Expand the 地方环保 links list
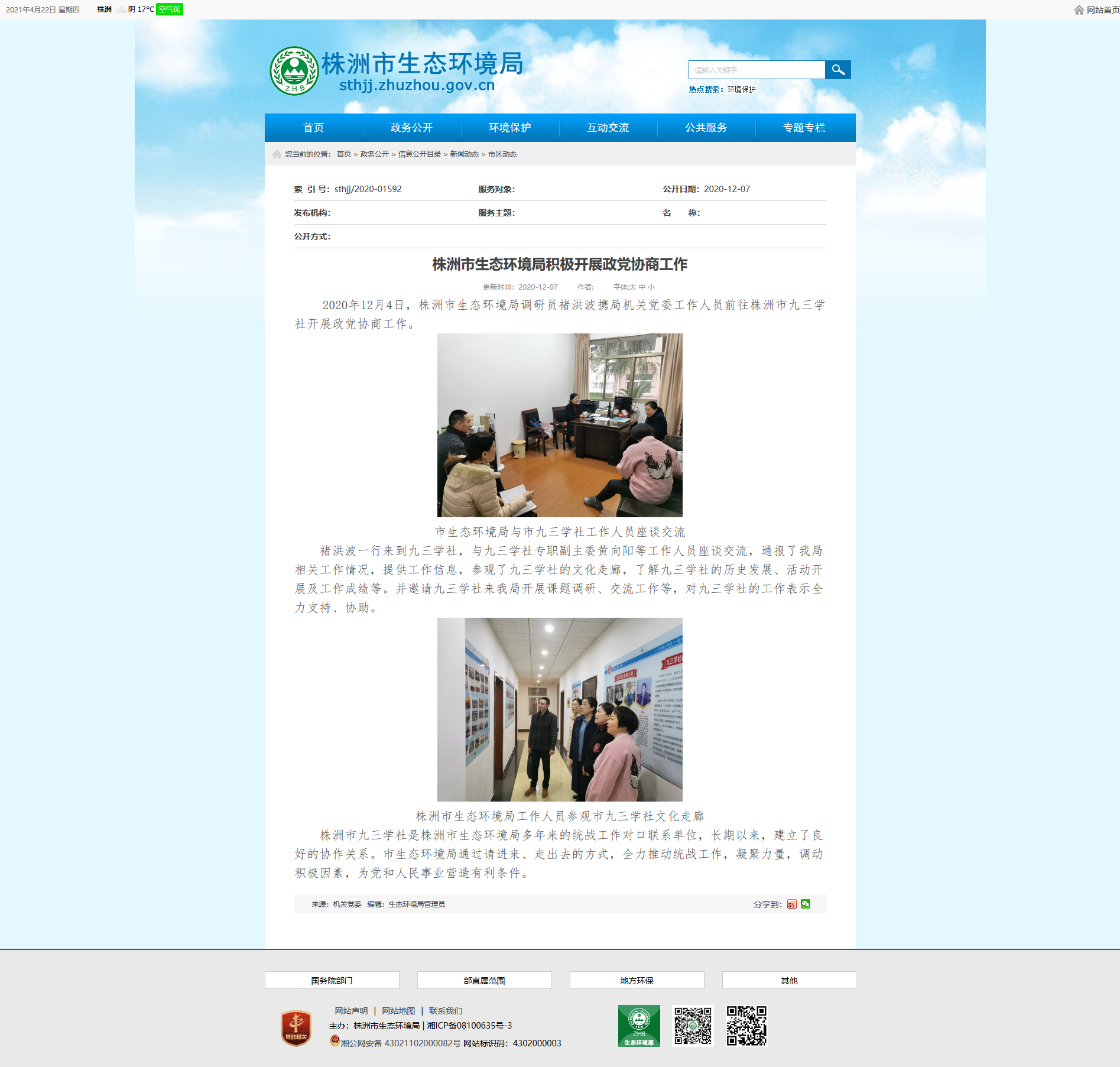 (x=637, y=980)
